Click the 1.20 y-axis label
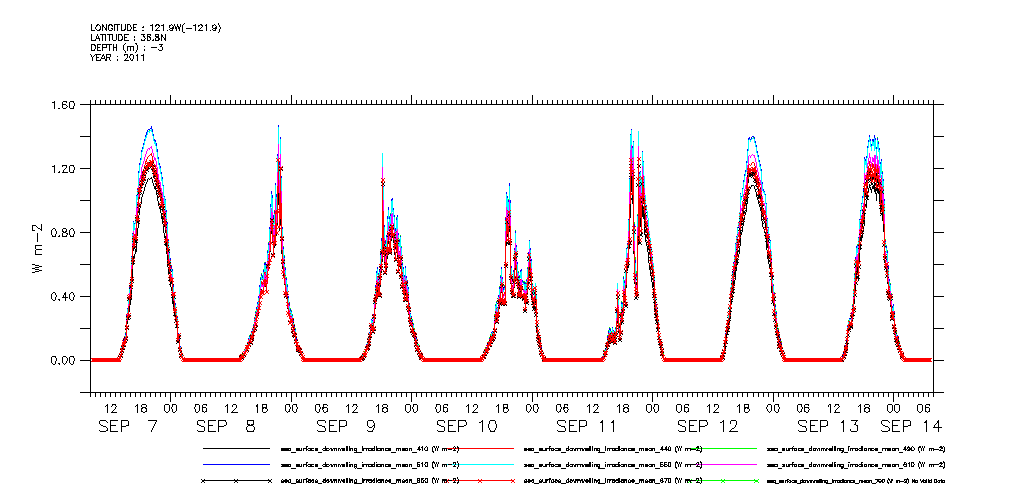The height and width of the screenshot is (504, 1009). (x=62, y=169)
